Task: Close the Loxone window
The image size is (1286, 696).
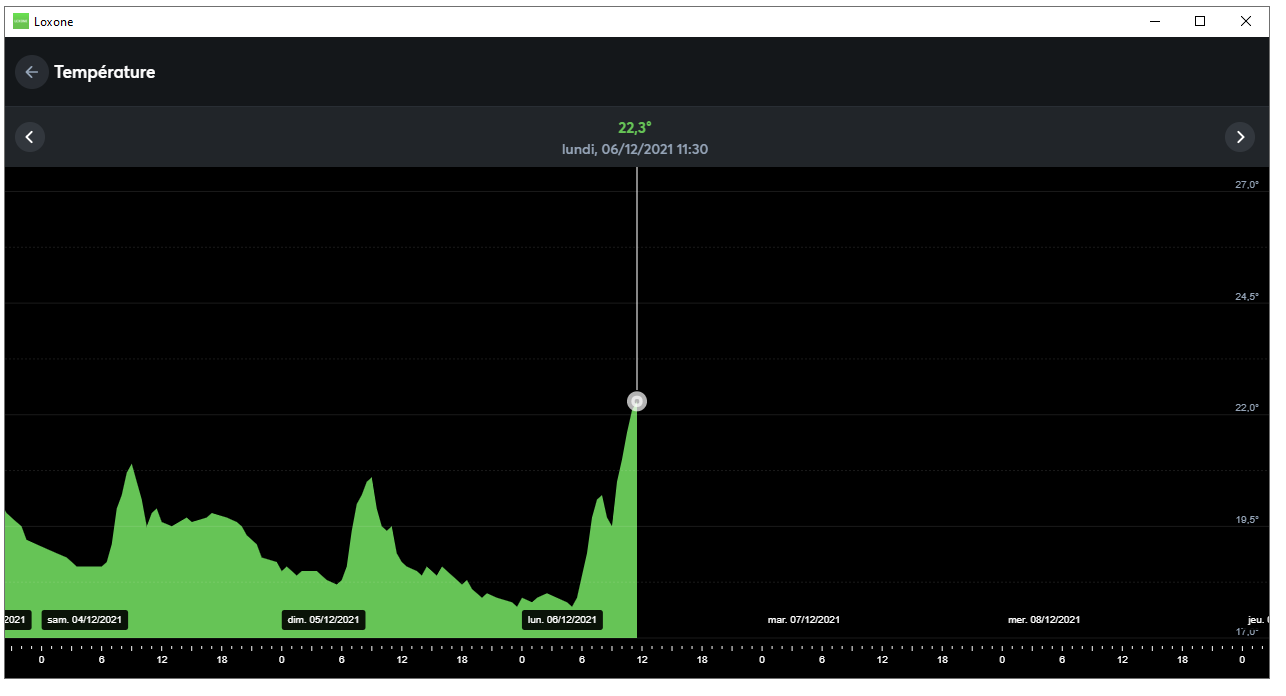Action: coord(1246,21)
